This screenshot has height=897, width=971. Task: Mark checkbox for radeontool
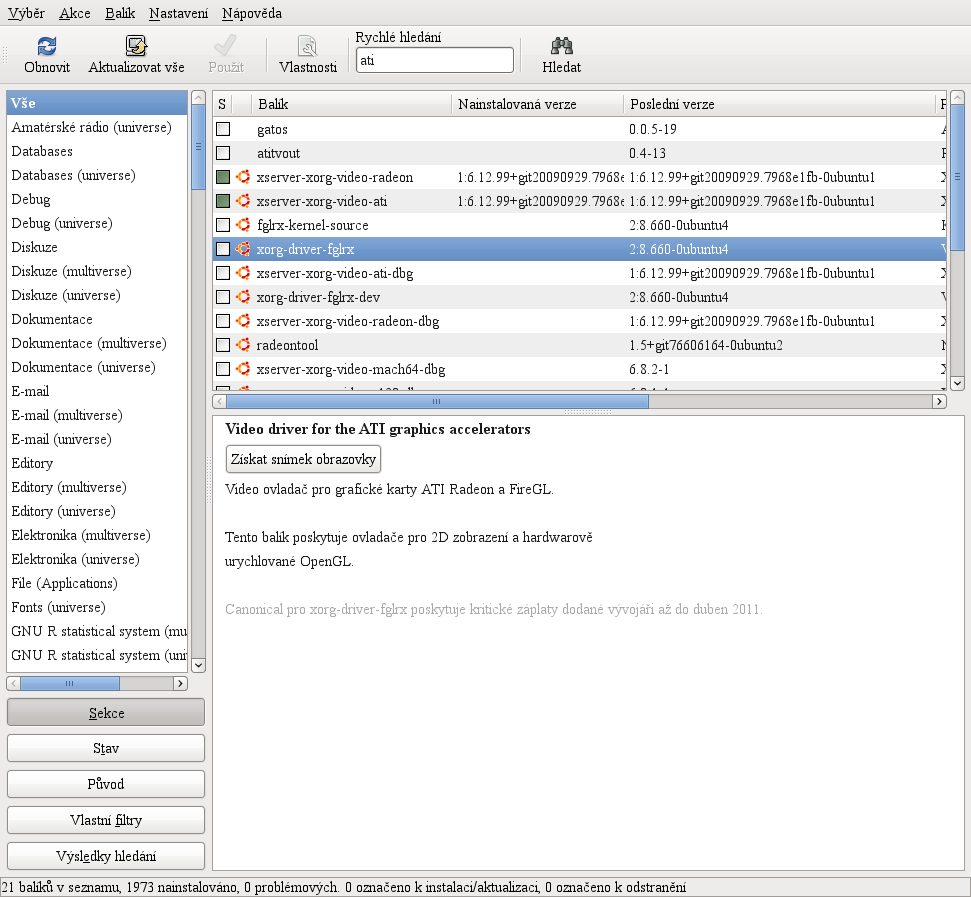pyautogui.click(x=223, y=345)
